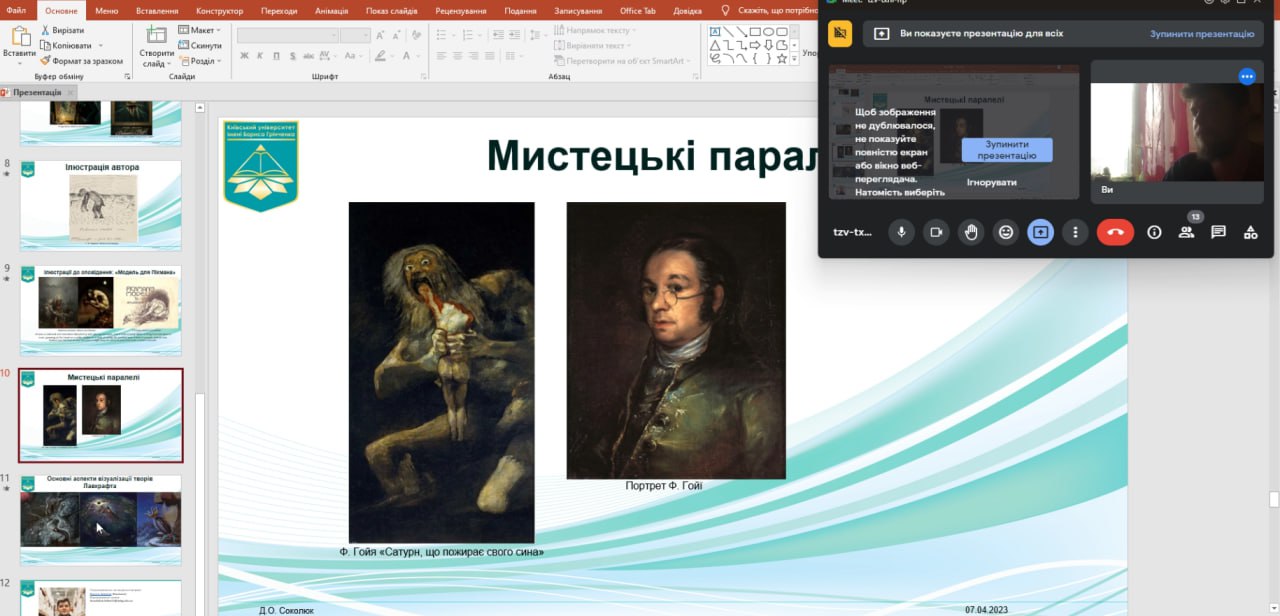This screenshot has width=1280, height=616.
Task: Mute the microphone in Google Meet
Action: [901, 232]
